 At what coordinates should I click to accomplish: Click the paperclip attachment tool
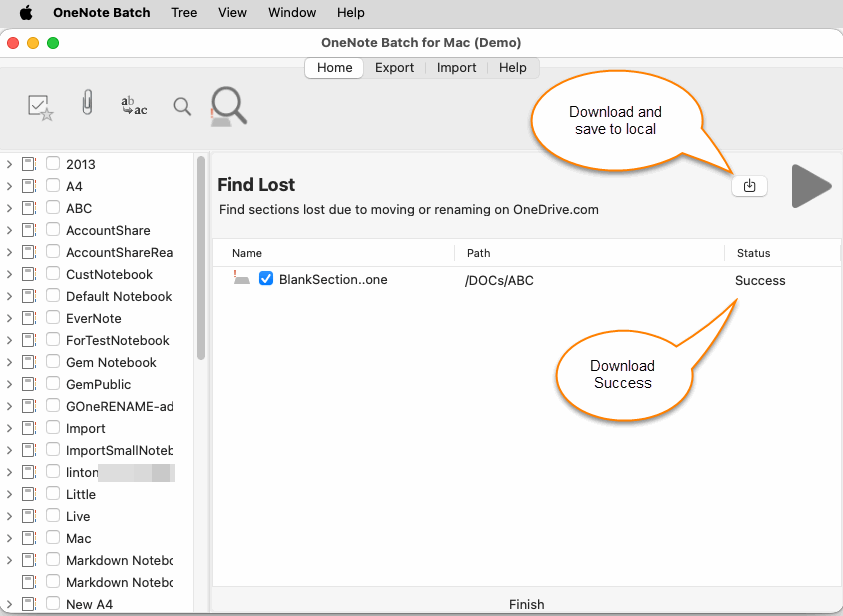pos(87,103)
